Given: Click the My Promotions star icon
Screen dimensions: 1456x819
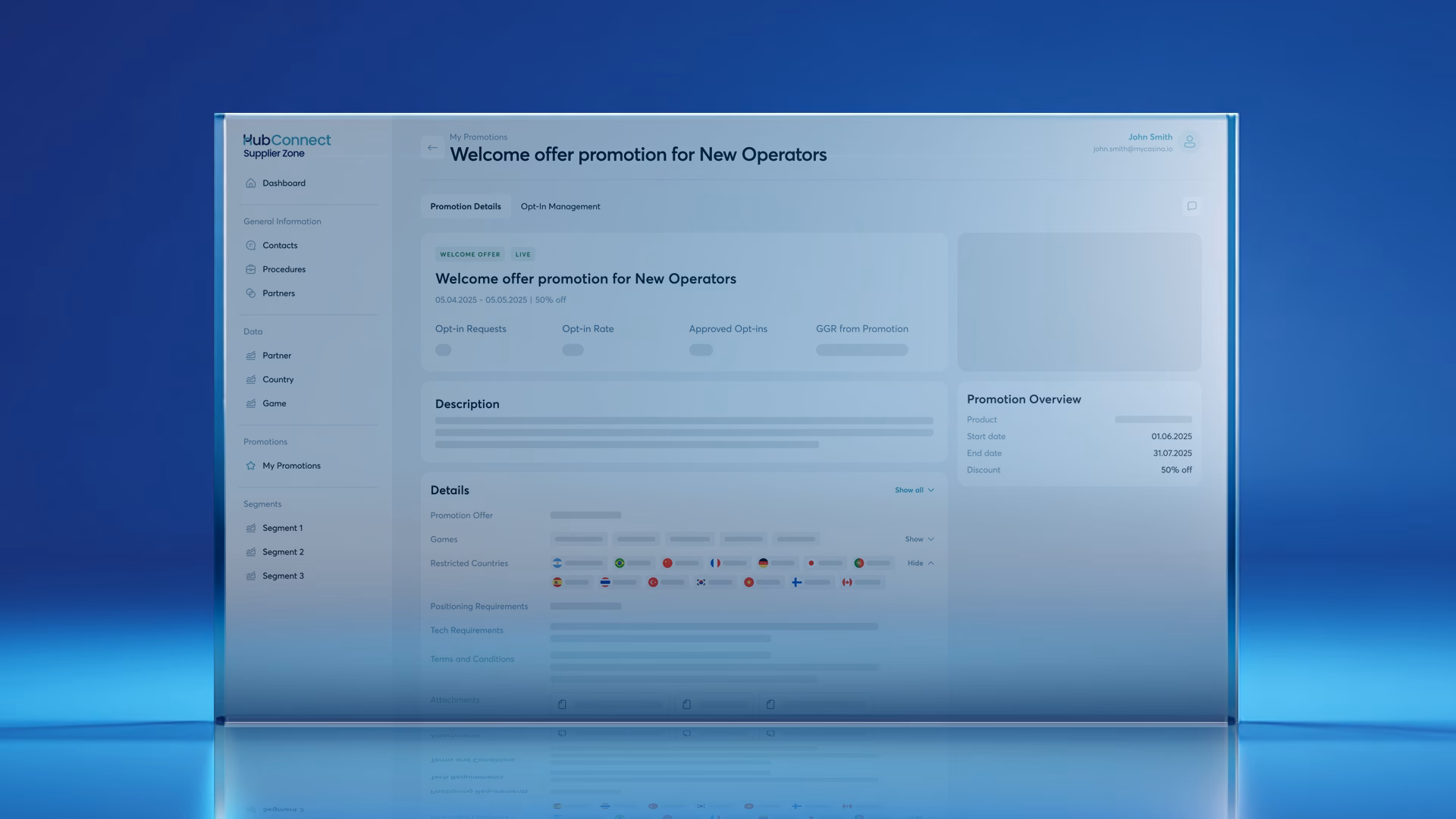Looking at the screenshot, I should [x=251, y=466].
